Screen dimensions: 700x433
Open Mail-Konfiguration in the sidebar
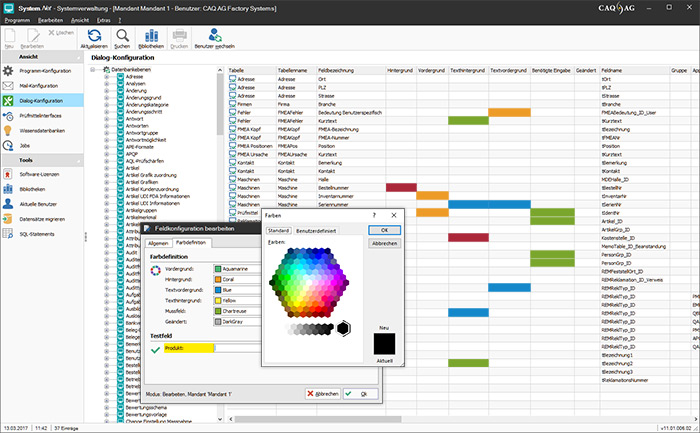[40, 86]
